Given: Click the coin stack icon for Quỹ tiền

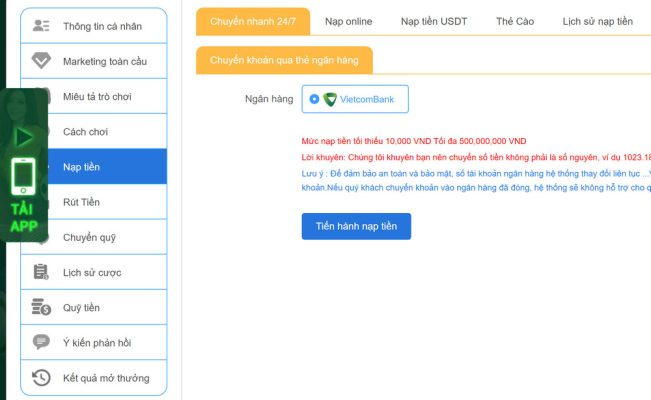Looking at the screenshot, I should 41,307.
